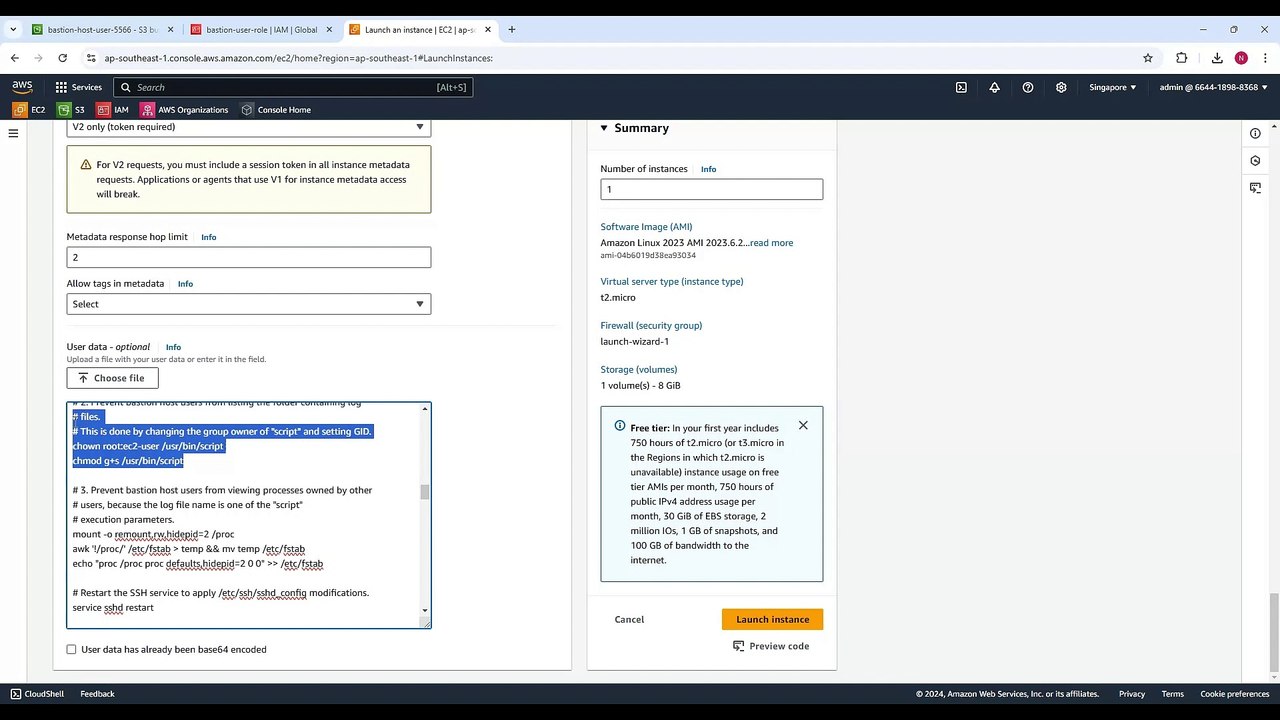Select the Launch an instance EC2 tab
Screen dimensions: 1280x720
point(420,30)
